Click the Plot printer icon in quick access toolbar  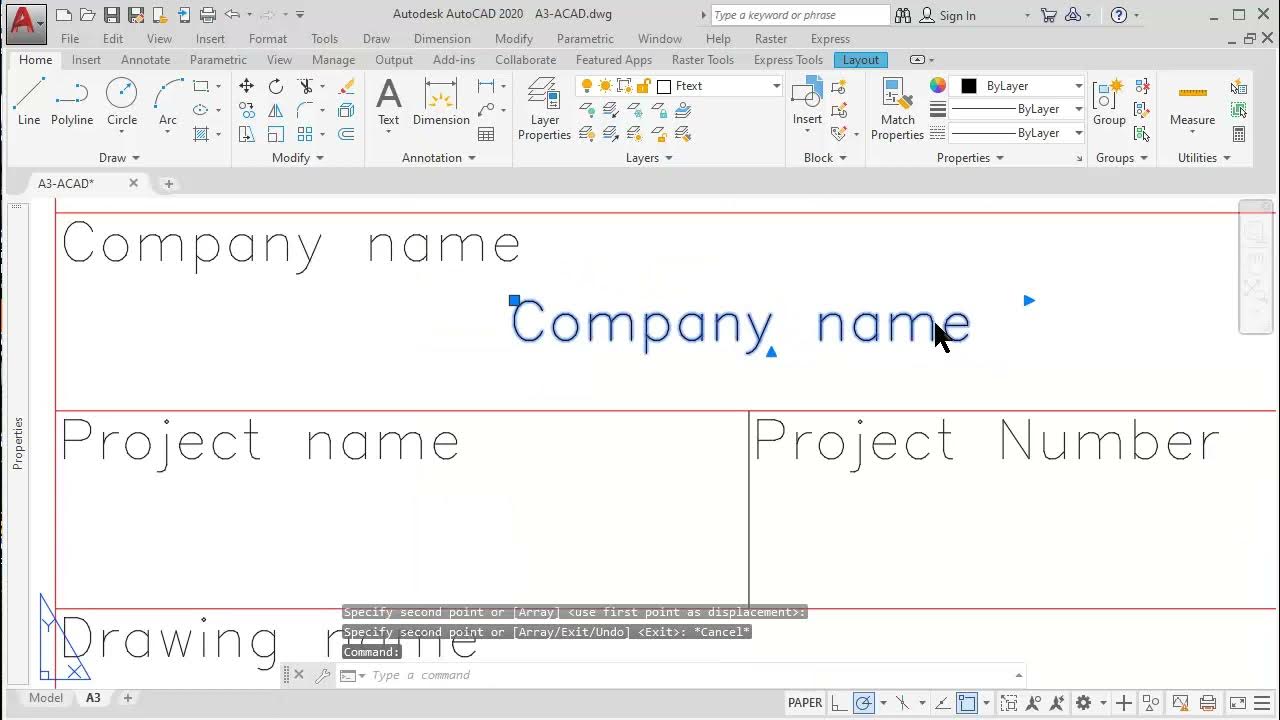[208, 15]
